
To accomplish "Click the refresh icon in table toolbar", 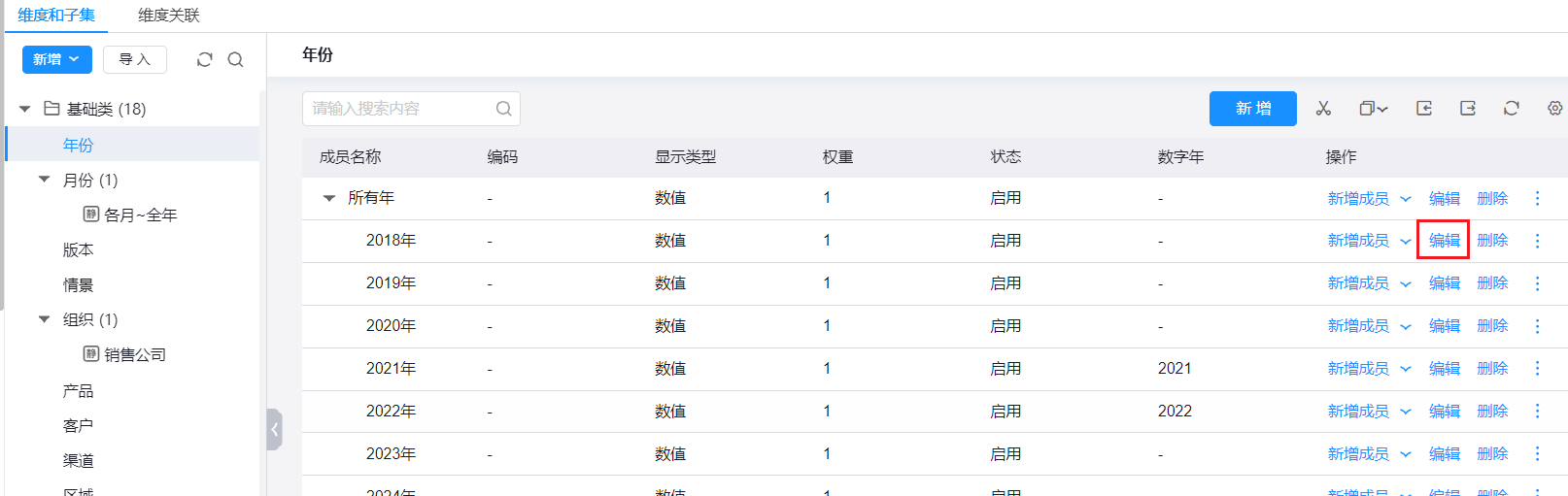I will pyautogui.click(x=1511, y=109).
